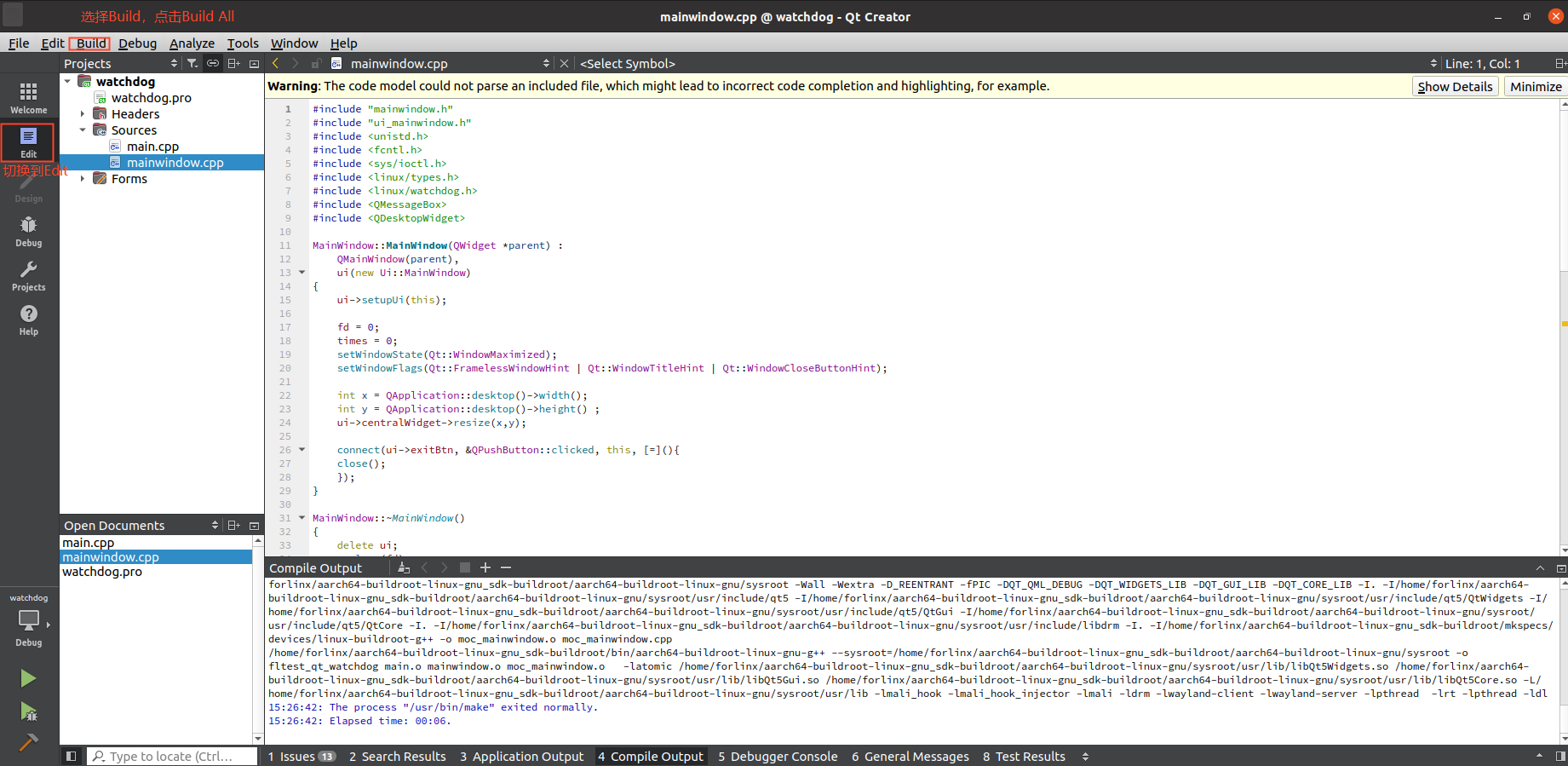The height and width of the screenshot is (766, 1568).
Task: Open the Build menu
Action: (90, 43)
